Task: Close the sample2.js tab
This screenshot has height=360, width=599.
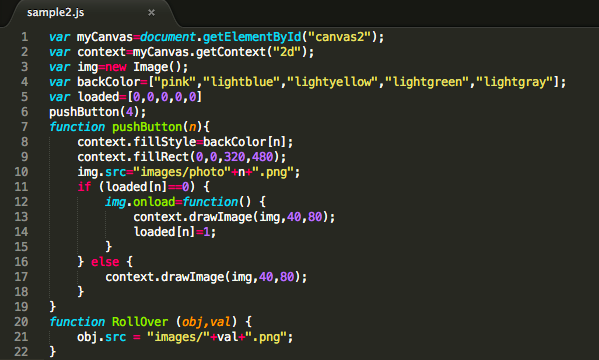Action: [151, 13]
